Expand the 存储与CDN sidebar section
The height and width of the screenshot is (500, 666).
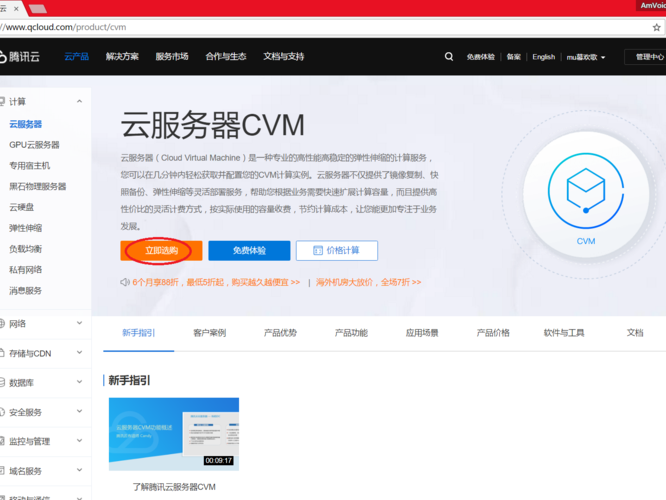(x=79, y=353)
